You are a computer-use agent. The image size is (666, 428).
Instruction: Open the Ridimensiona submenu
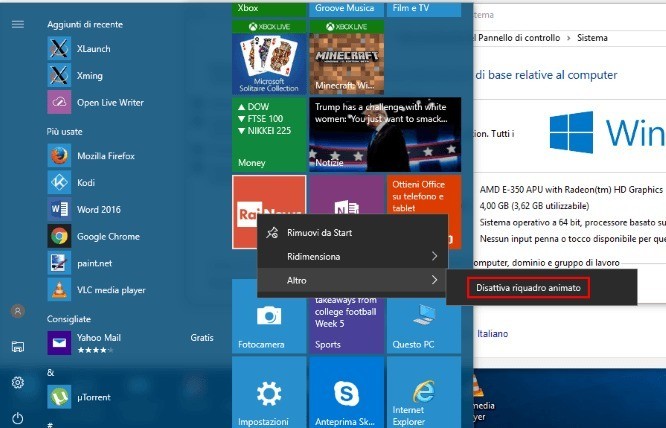(x=353, y=256)
